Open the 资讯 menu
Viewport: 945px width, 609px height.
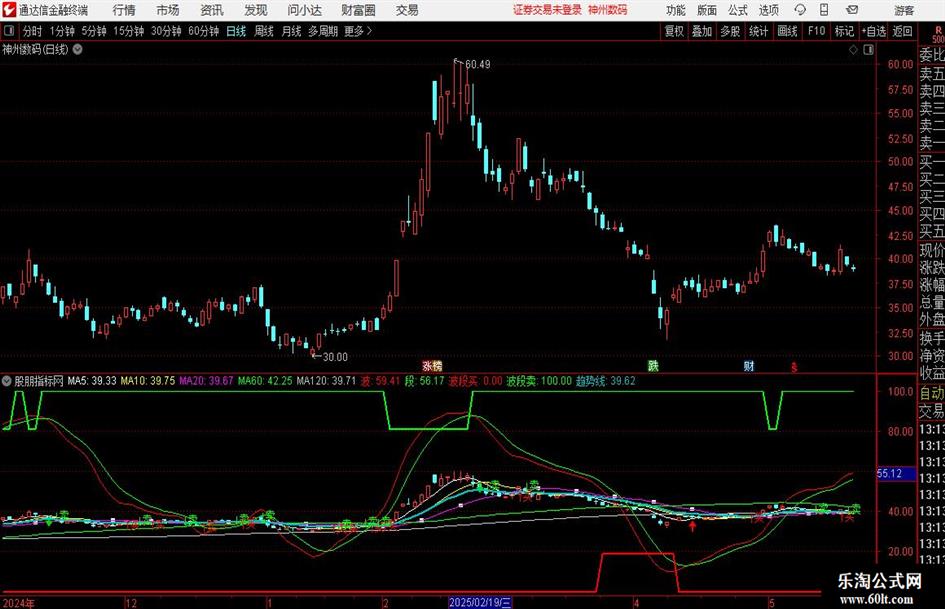tap(212, 10)
